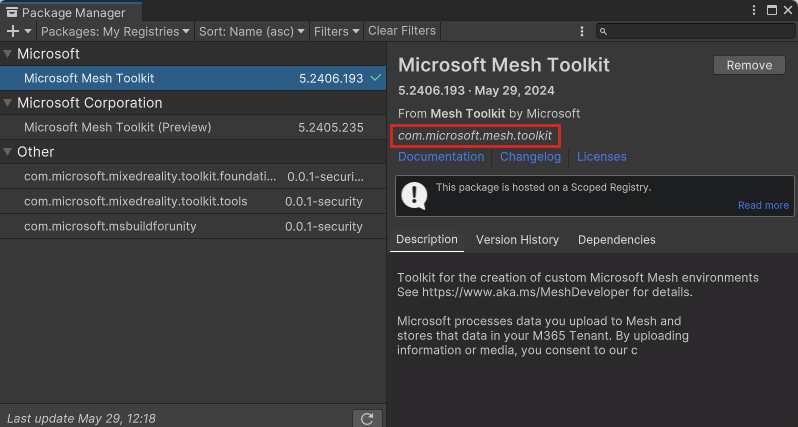This screenshot has width=798, height=427.
Task: Switch to the Dependencies tab
Action: 616,240
